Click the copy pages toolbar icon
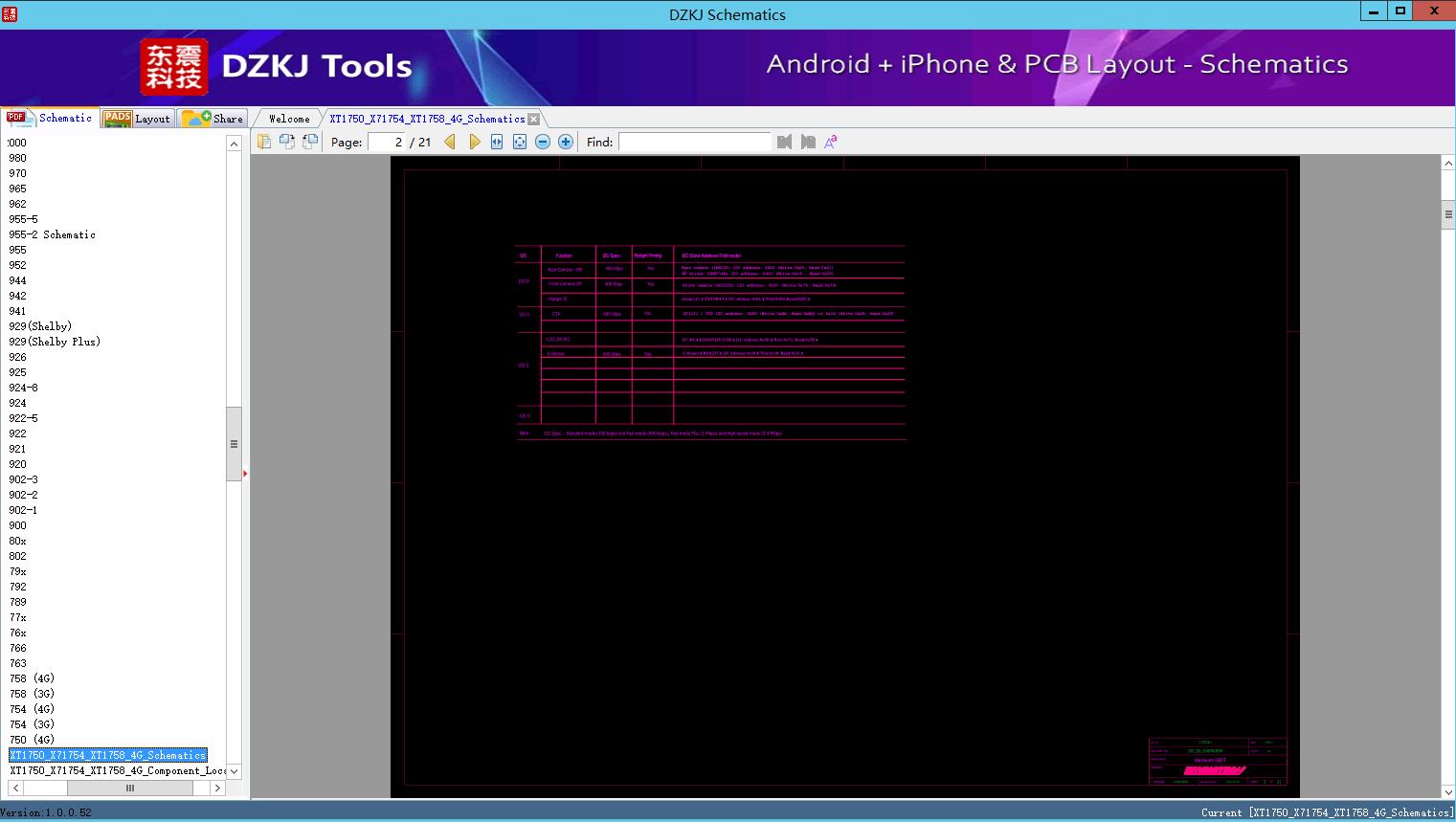Screen dimensions: 1456x822 click(264, 142)
